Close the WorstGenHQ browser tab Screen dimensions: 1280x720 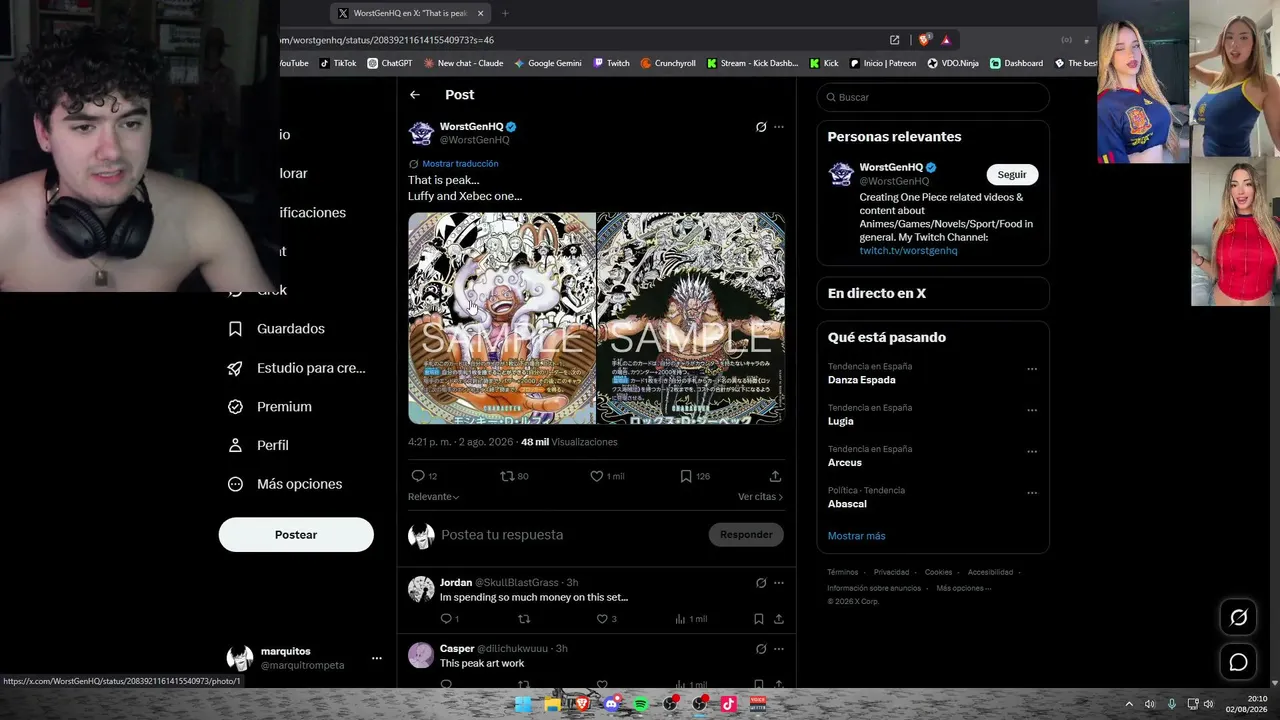coord(480,13)
